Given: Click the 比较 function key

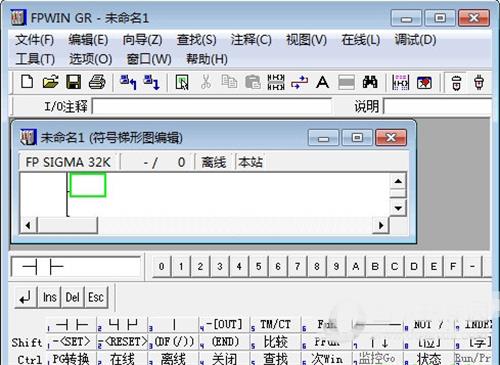Looking at the screenshot, I should coord(275,342).
